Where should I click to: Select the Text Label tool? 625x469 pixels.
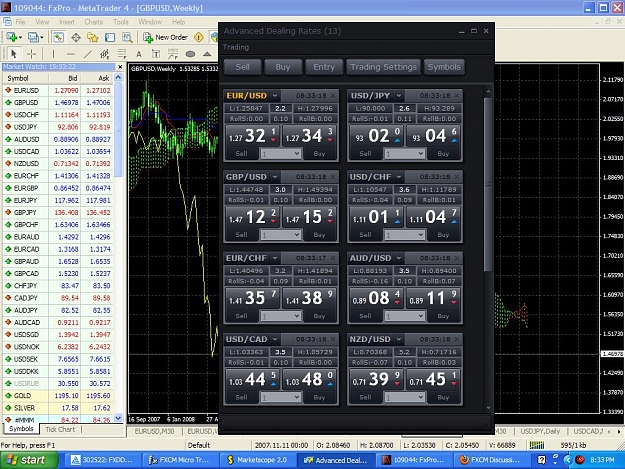tap(156, 54)
